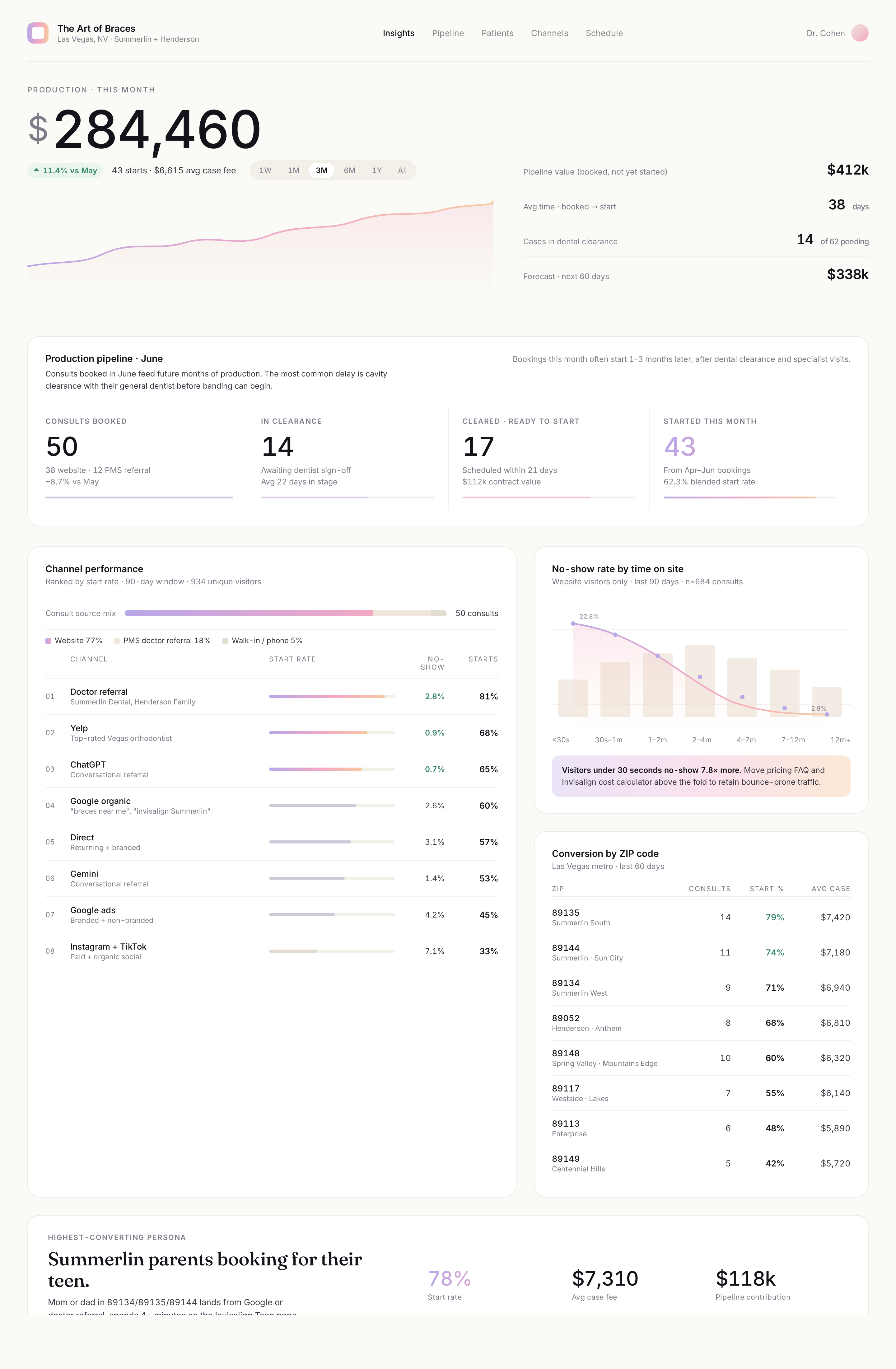The image size is (896, 1369).
Task: Click the START RATE column header
Action: point(292,659)
